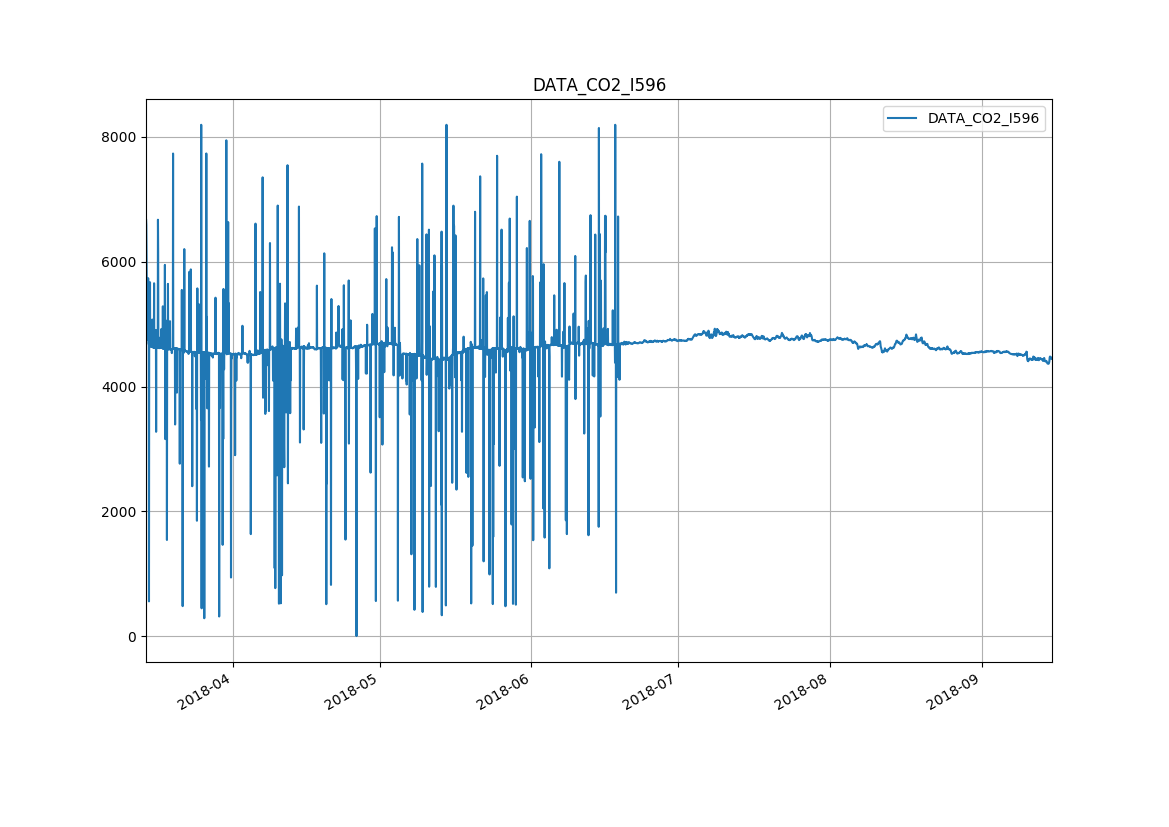
Task: Click the 6000 y-axis tick label
Action: click(x=119, y=262)
